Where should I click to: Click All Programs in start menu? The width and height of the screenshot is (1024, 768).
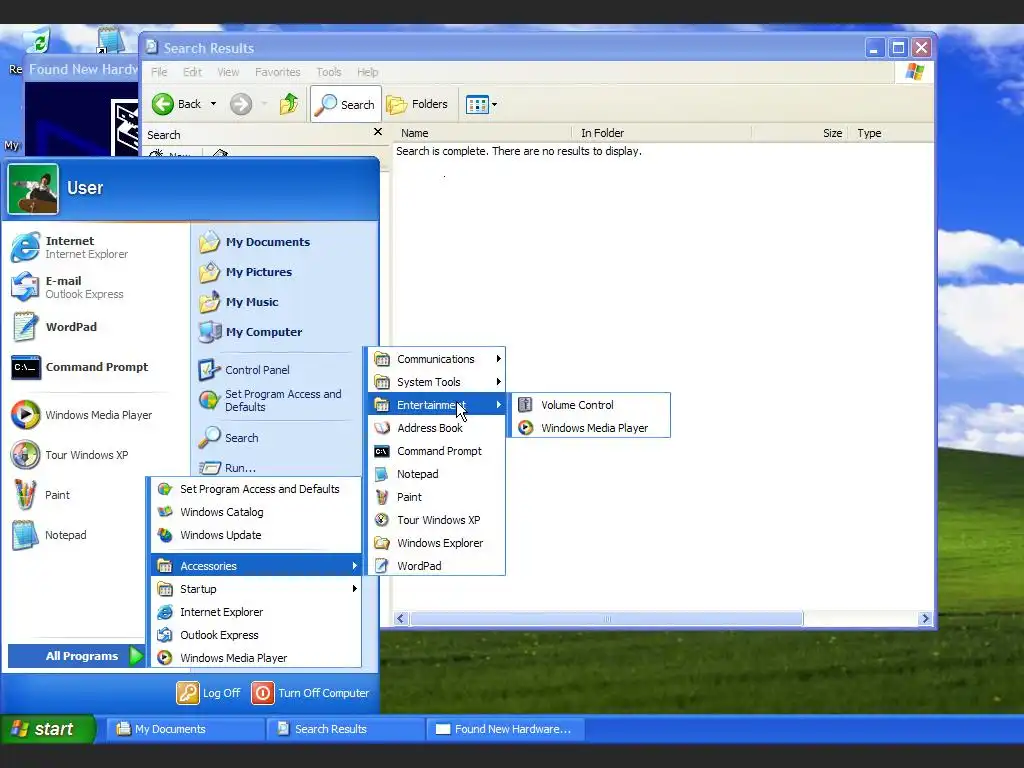pyautogui.click(x=76, y=656)
